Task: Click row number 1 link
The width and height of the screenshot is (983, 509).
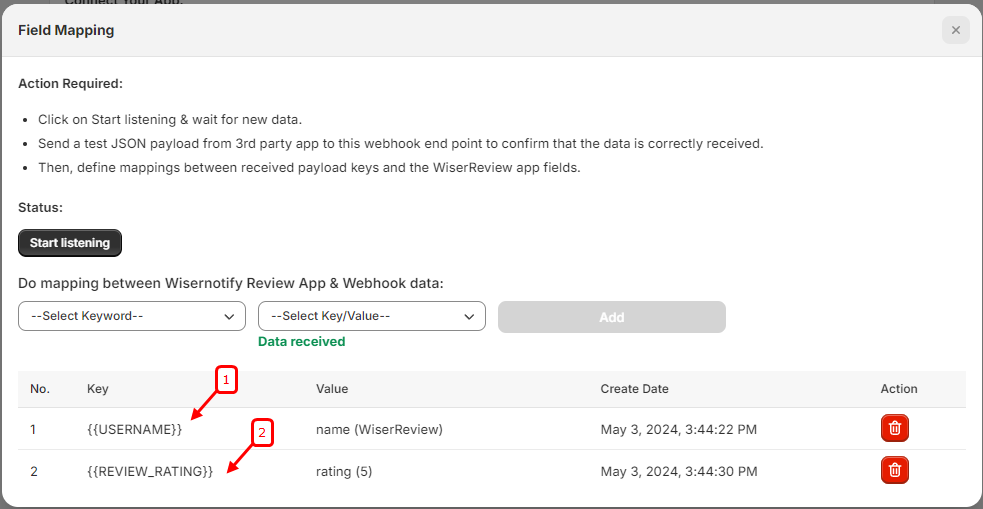Action: click(33, 430)
